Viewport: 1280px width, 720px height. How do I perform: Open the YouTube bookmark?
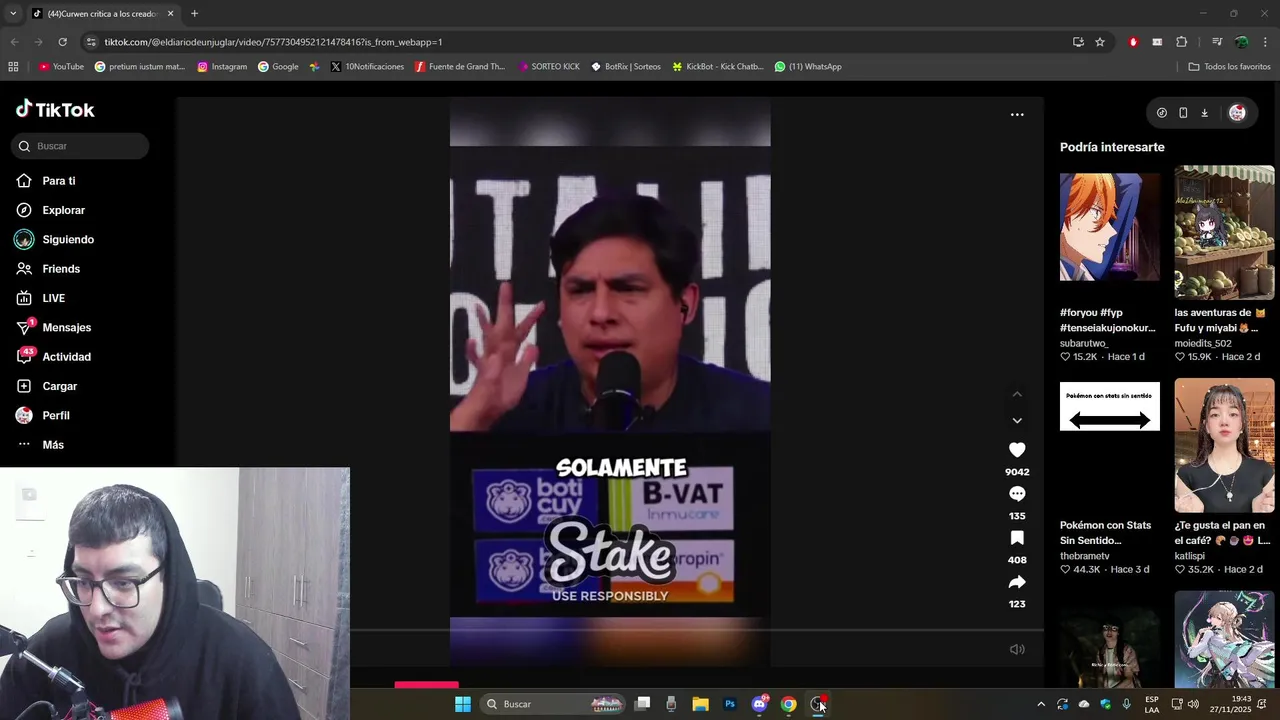click(61, 67)
